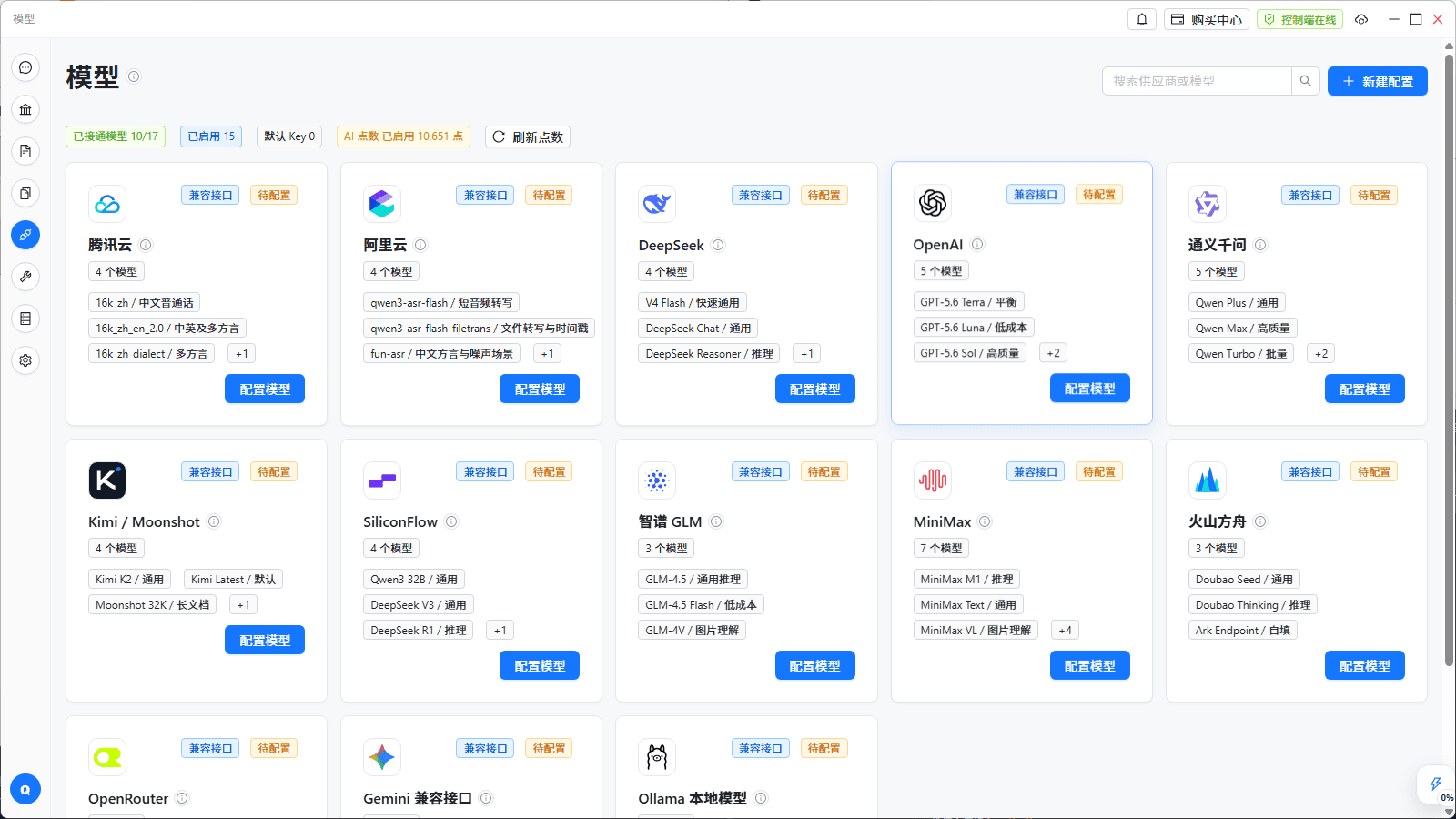Open the settings gear in sidebar

[x=25, y=360]
